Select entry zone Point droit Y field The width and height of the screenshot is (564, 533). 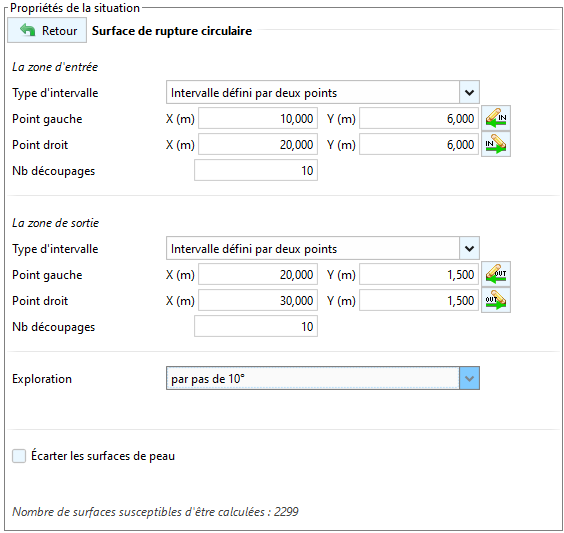[419, 144]
